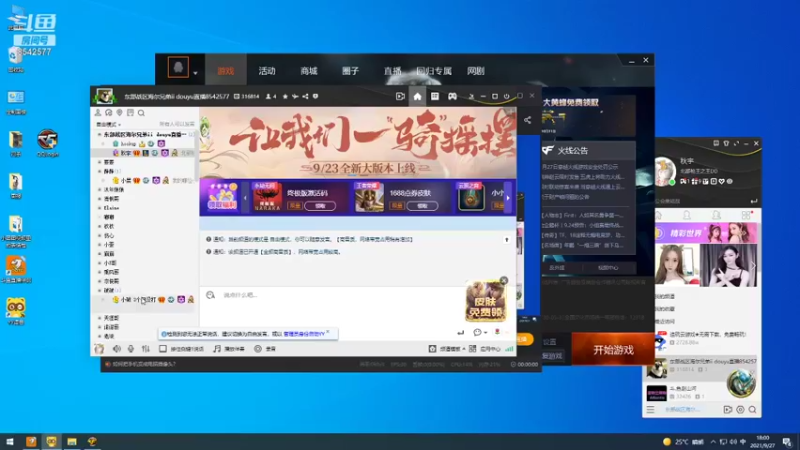800x450 pixels.
Task: Click the 领取福利 promo tile
Action: pyautogui.click(x=222, y=198)
